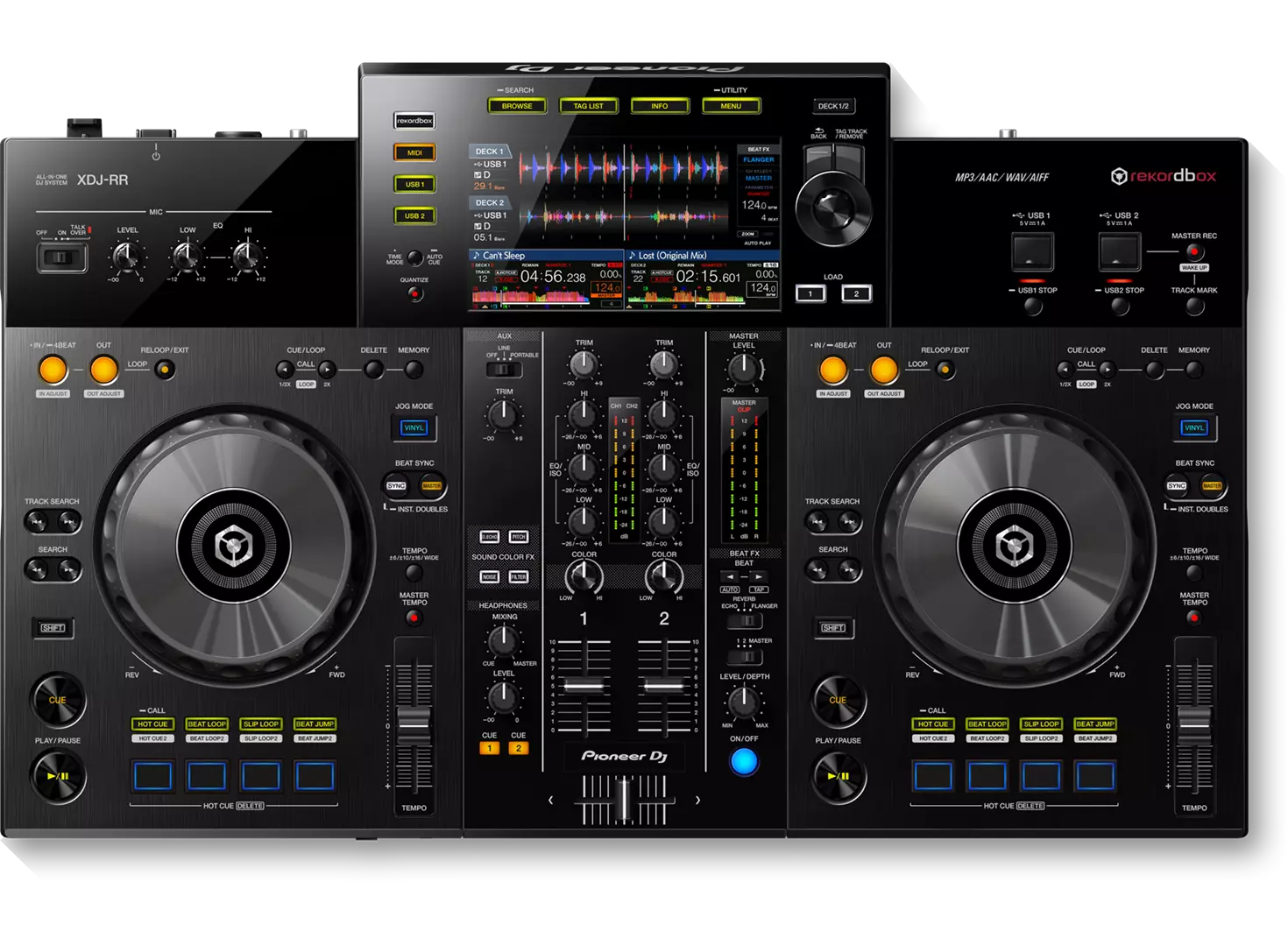Toggle right deck VINYL jog mode
The image size is (1288, 946).
tap(1194, 427)
